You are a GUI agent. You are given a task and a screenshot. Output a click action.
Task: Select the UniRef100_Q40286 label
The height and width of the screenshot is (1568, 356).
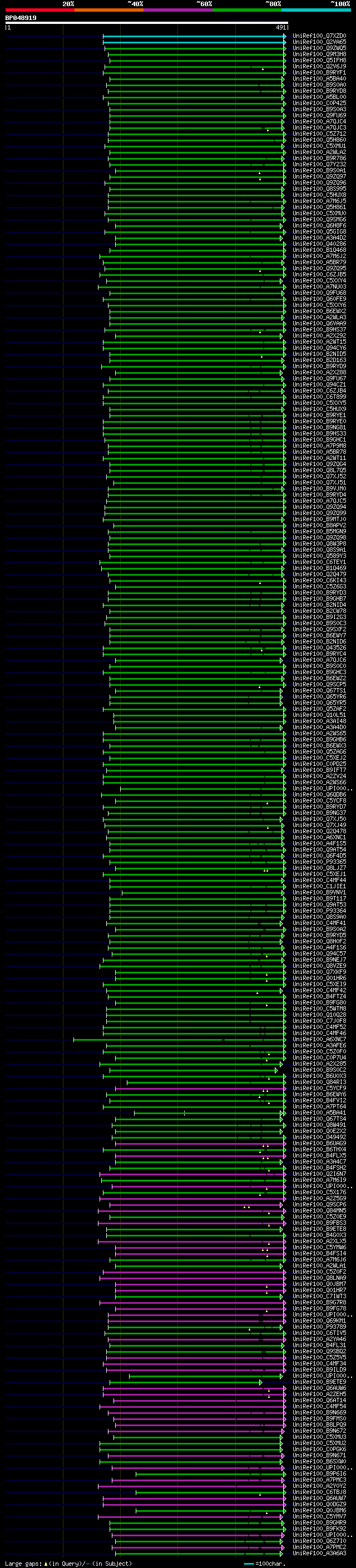click(x=319, y=244)
